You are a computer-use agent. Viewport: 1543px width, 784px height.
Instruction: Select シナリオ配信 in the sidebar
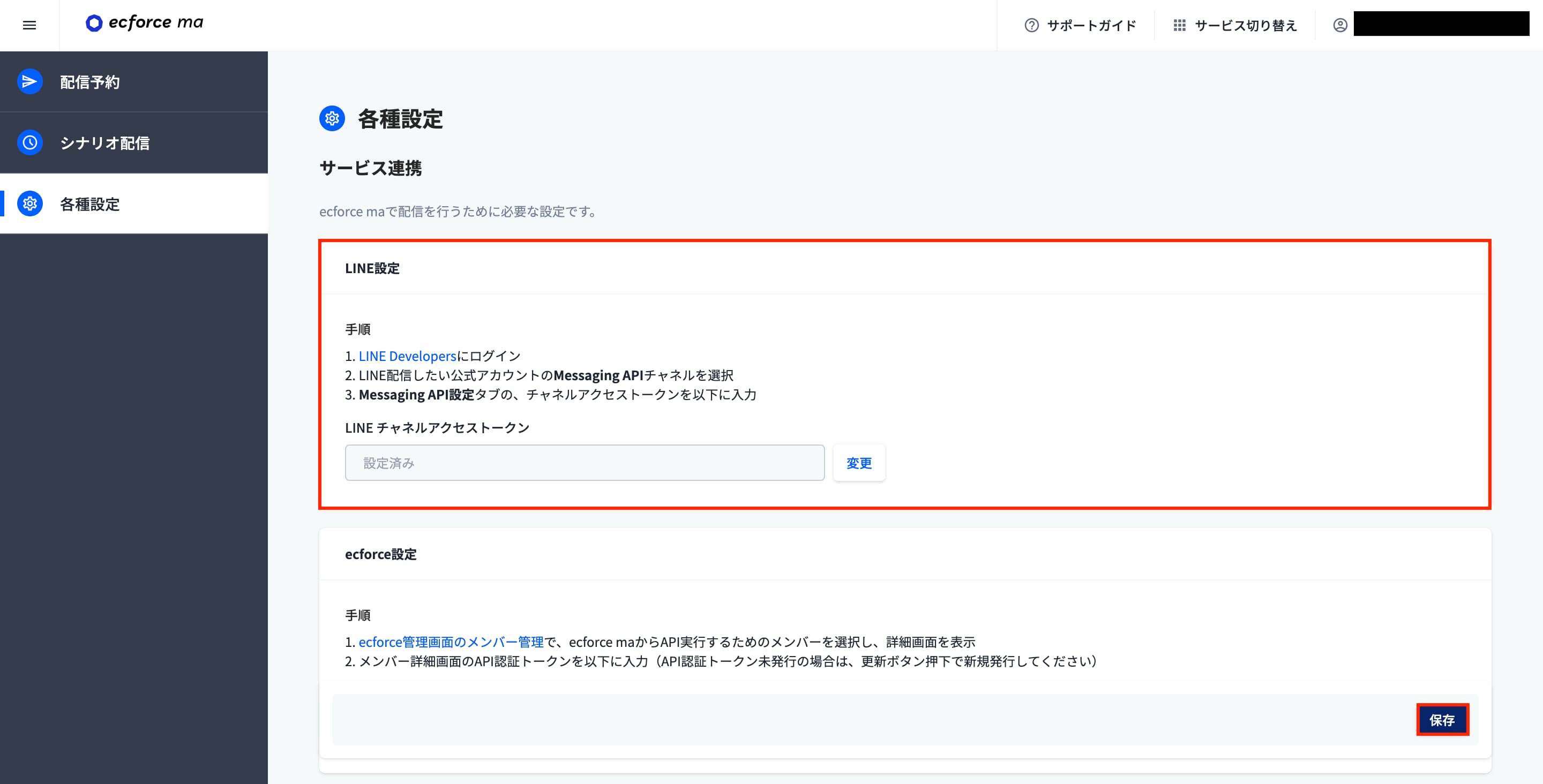(106, 142)
